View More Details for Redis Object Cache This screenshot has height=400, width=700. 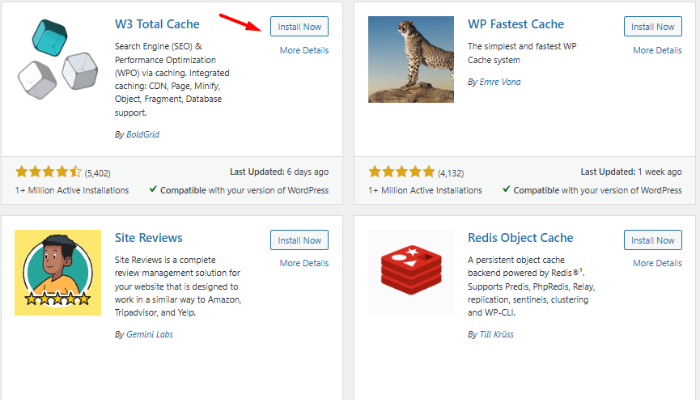(657, 263)
